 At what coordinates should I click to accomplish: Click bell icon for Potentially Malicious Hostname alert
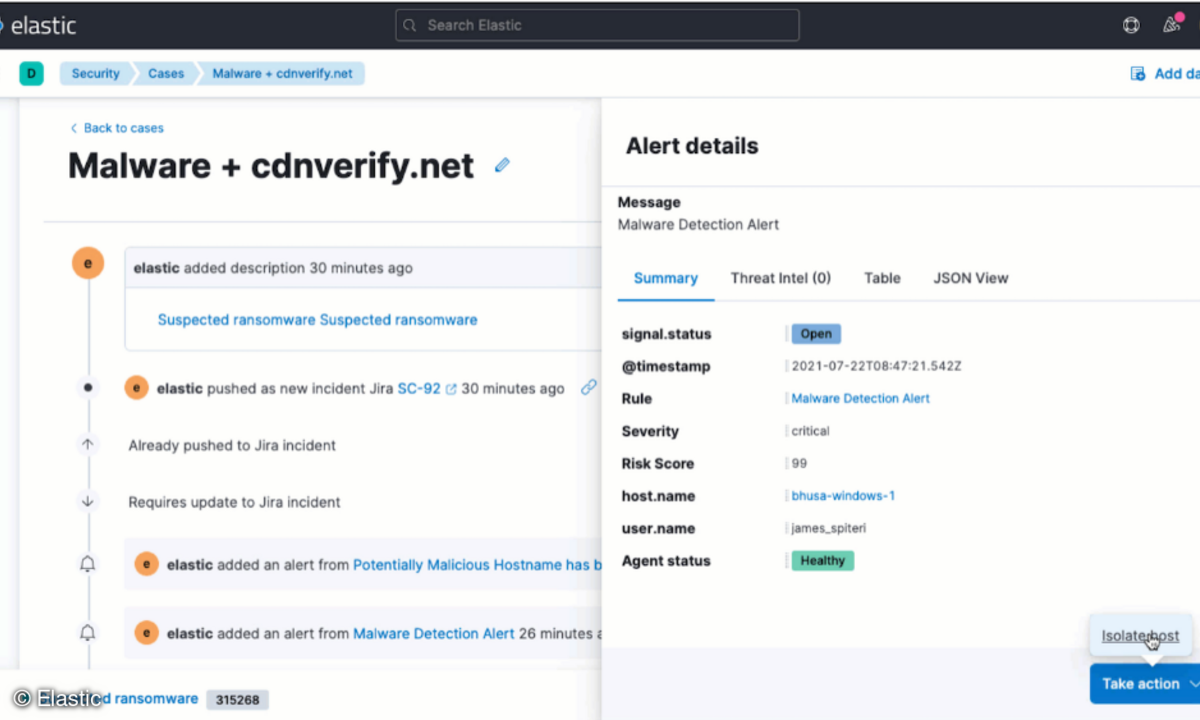pyautogui.click(x=88, y=565)
